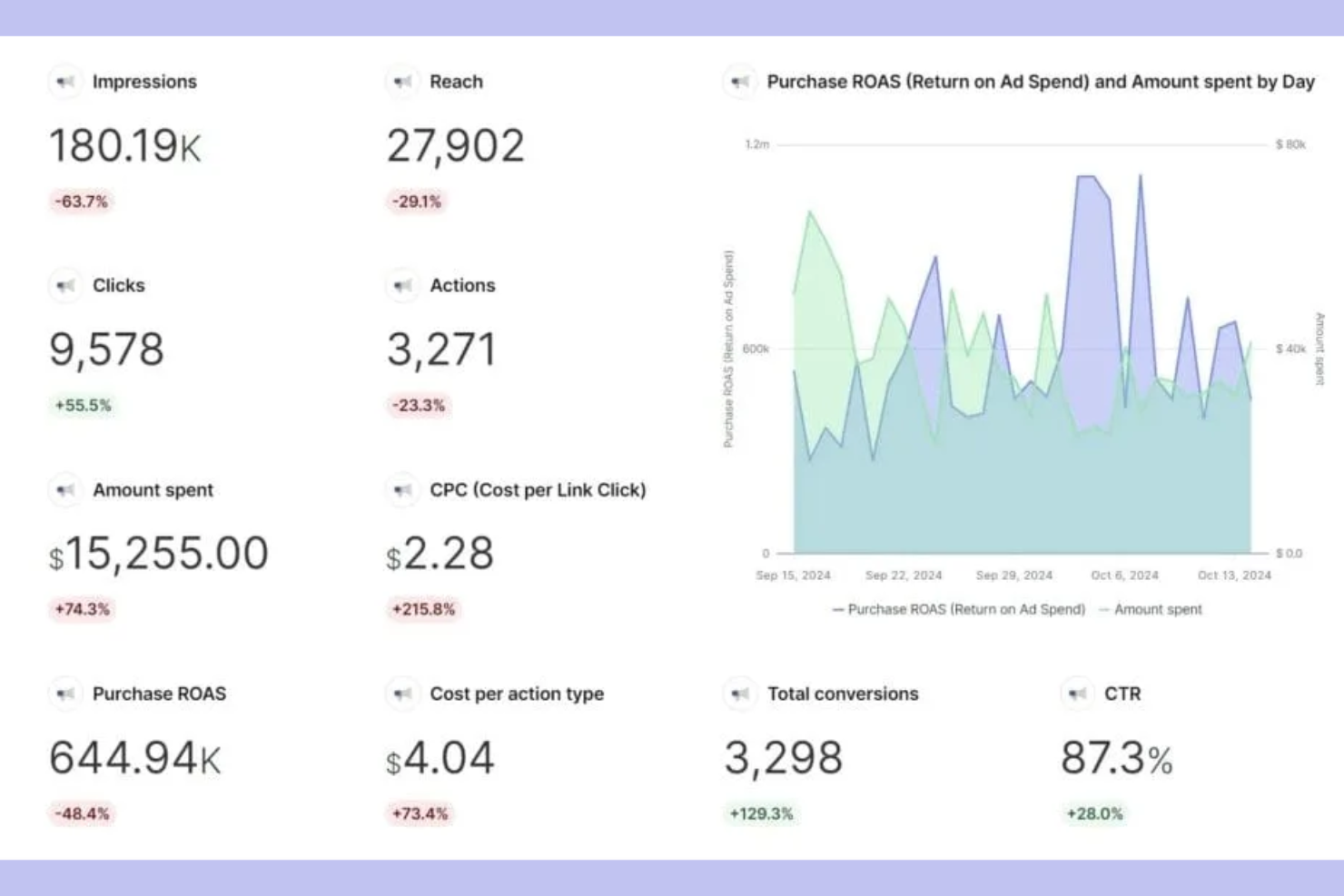Click the megaphone icon beside Reach
The image size is (1344, 896).
(402, 82)
